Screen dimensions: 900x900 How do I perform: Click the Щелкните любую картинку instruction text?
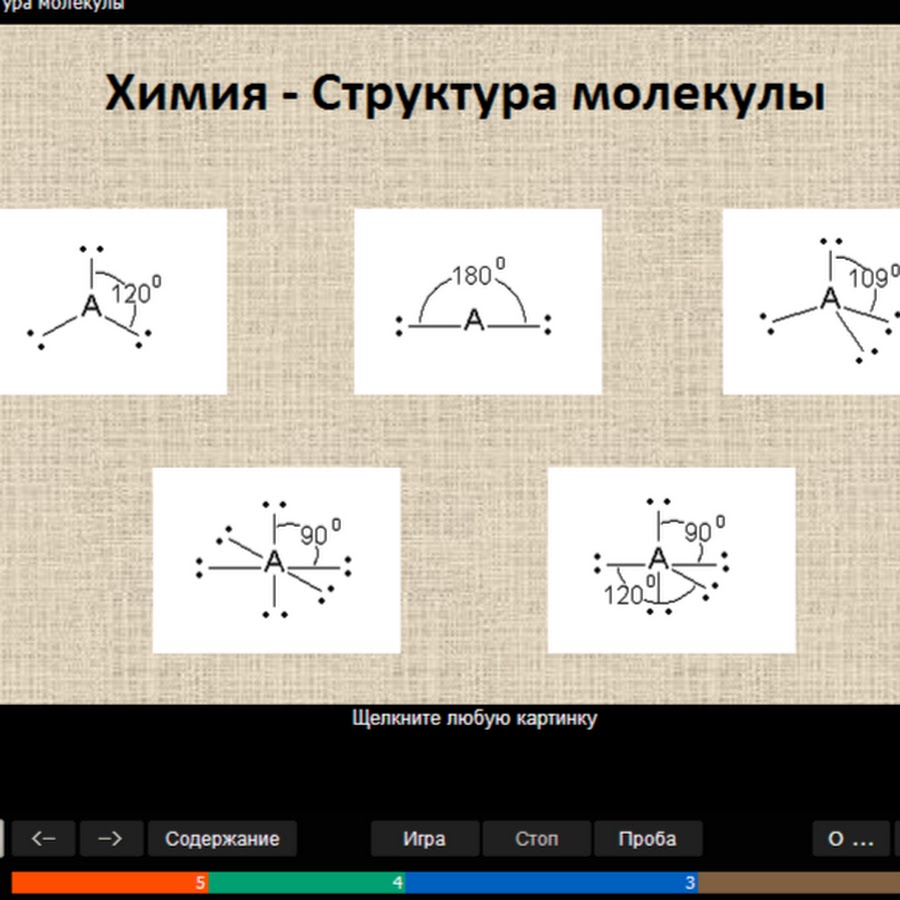474,718
